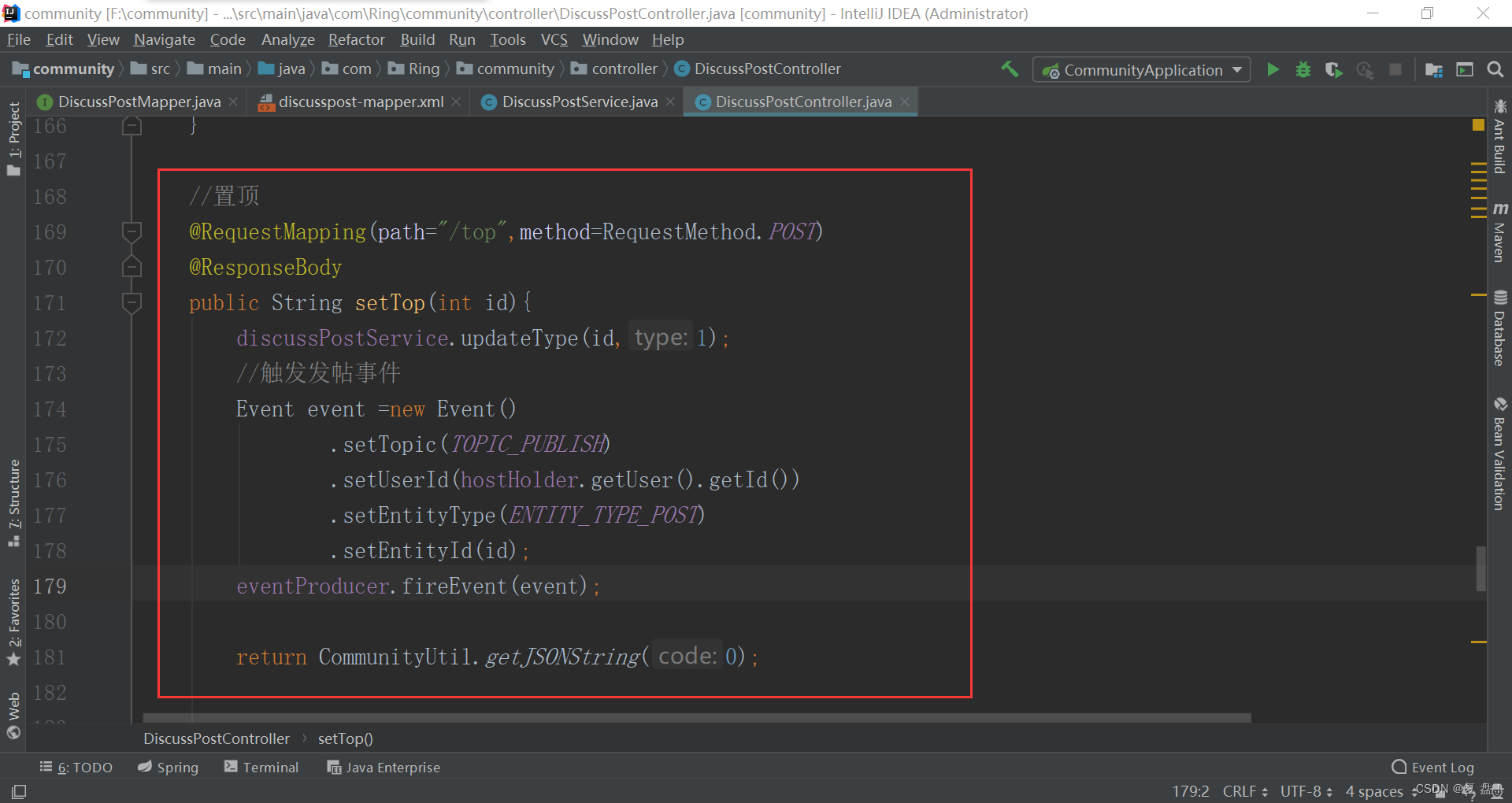The height and width of the screenshot is (803, 1512).
Task: Open the Maven tool window
Action: pos(1499,231)
